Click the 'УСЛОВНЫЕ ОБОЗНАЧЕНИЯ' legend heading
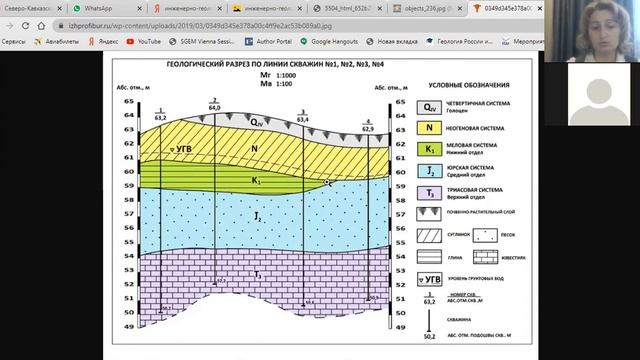640x360 pixels. pos(469,85)
